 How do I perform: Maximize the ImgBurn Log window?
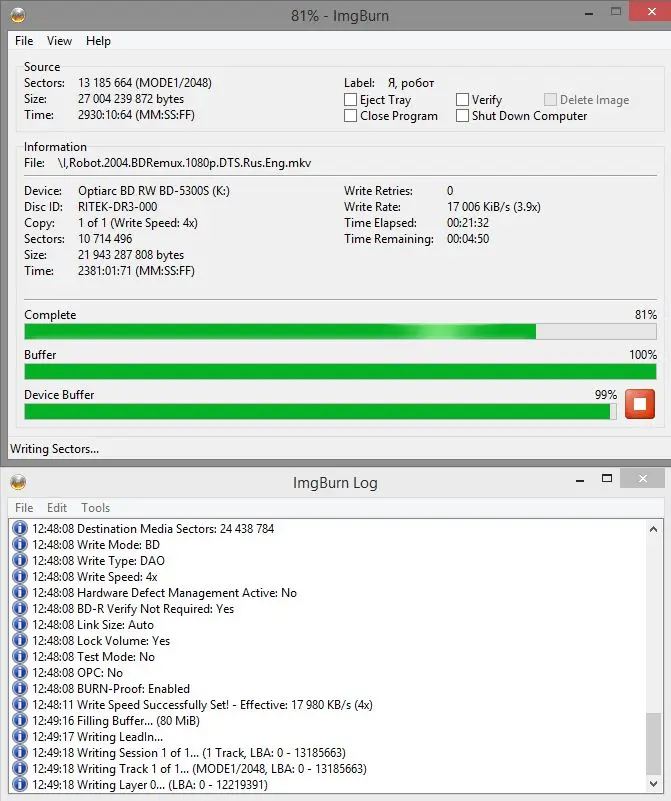click(x=607, y=479)
